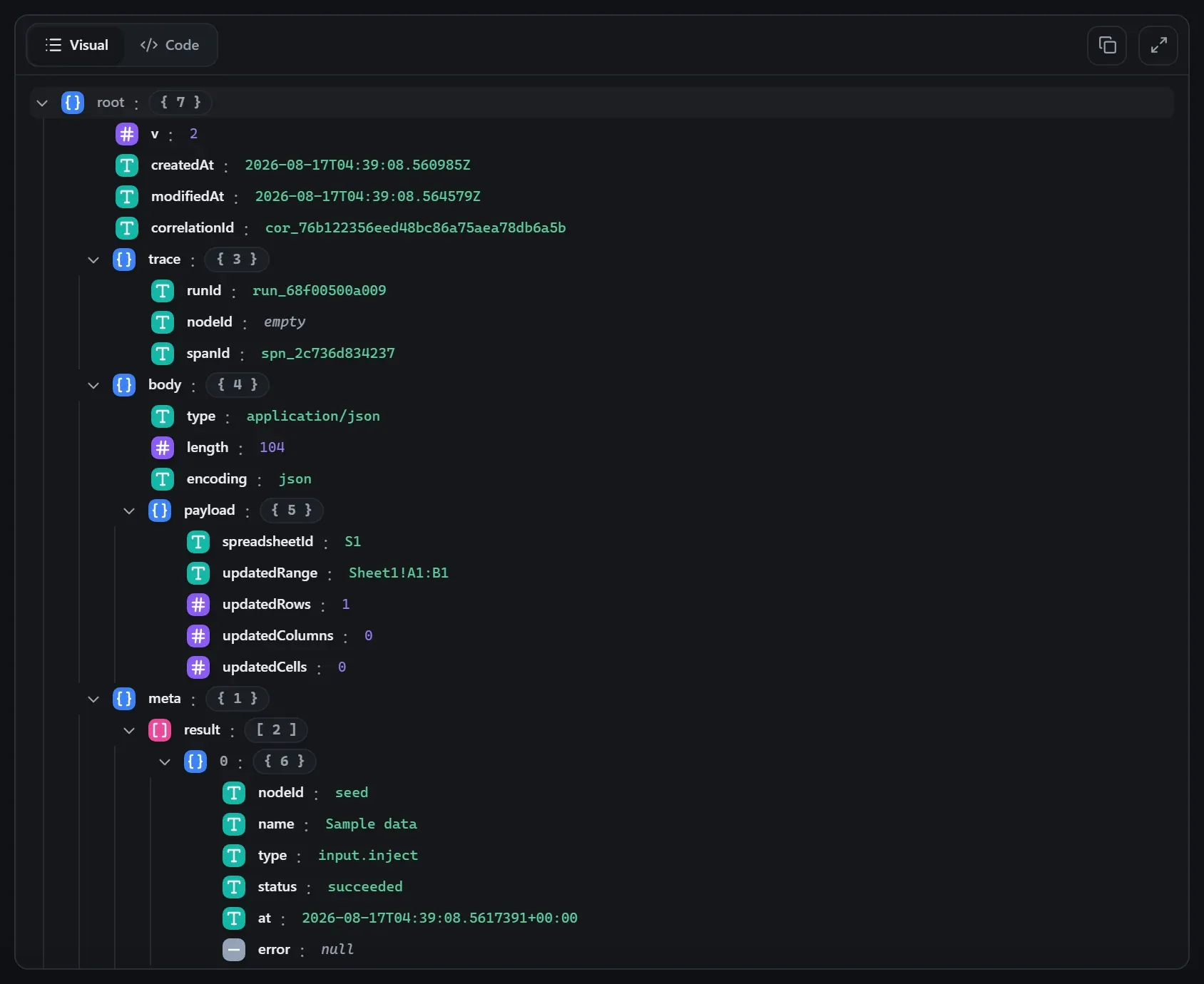Screen dimensions: 1204x984
Task: Click the text icon beside encoding
Action: (x=163, y=479)
